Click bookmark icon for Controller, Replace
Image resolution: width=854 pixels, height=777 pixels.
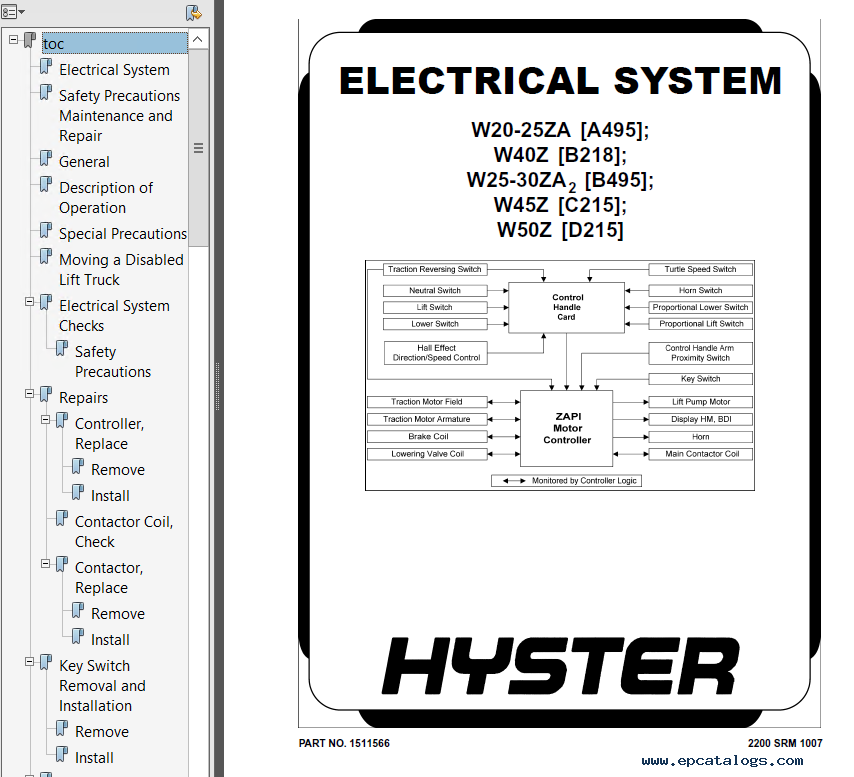click(62, 421)
